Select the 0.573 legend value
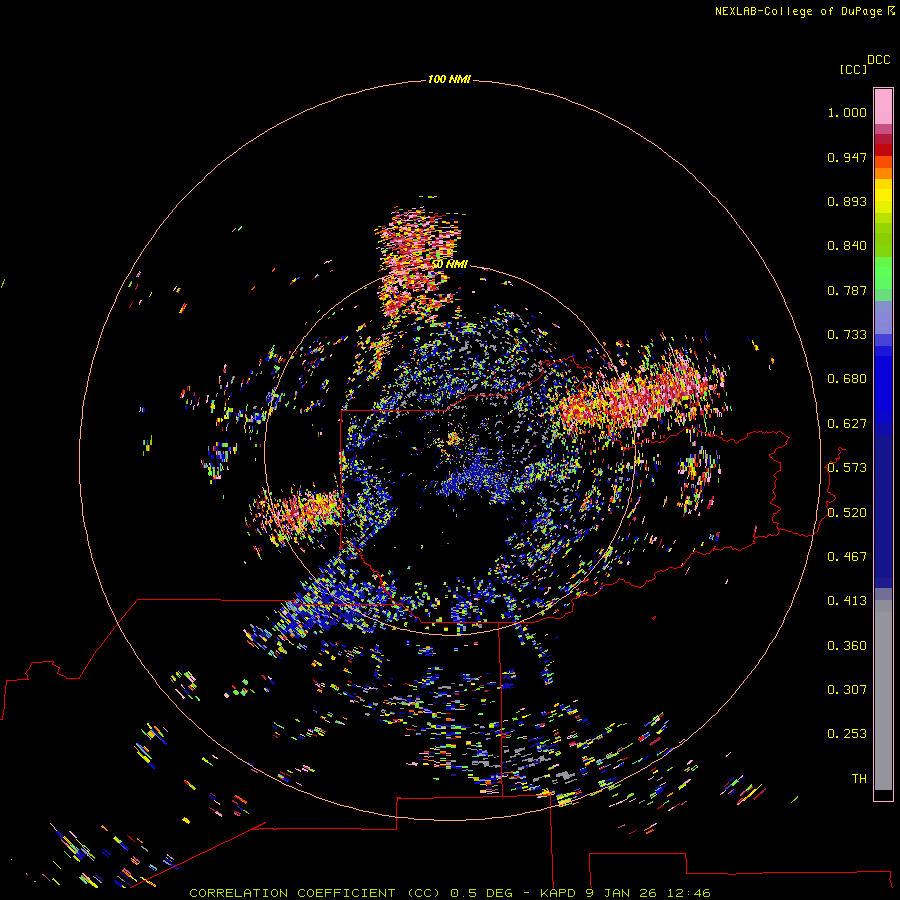The height and width of the screenshot is (900, 900). click(847, 468)
